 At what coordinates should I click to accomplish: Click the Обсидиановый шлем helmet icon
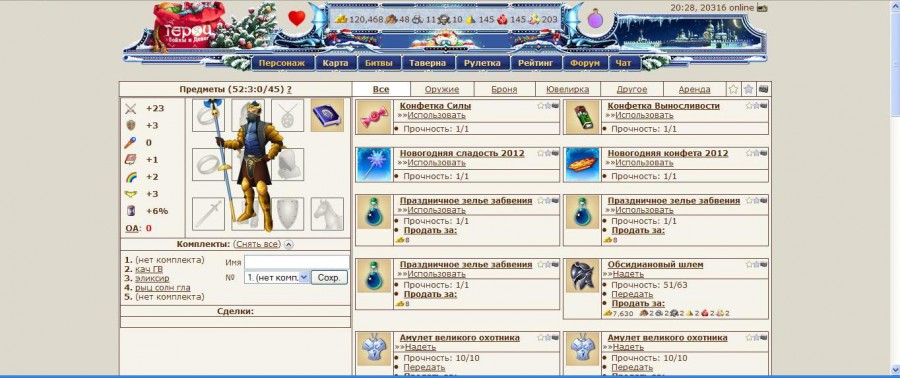pos(582,276)
